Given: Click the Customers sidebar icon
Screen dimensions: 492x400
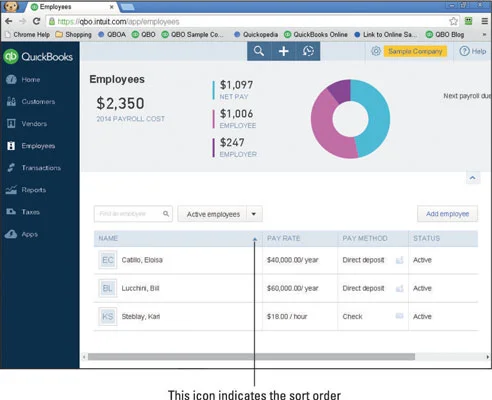Looking at the screenshot, I should (x=11, y=102).
